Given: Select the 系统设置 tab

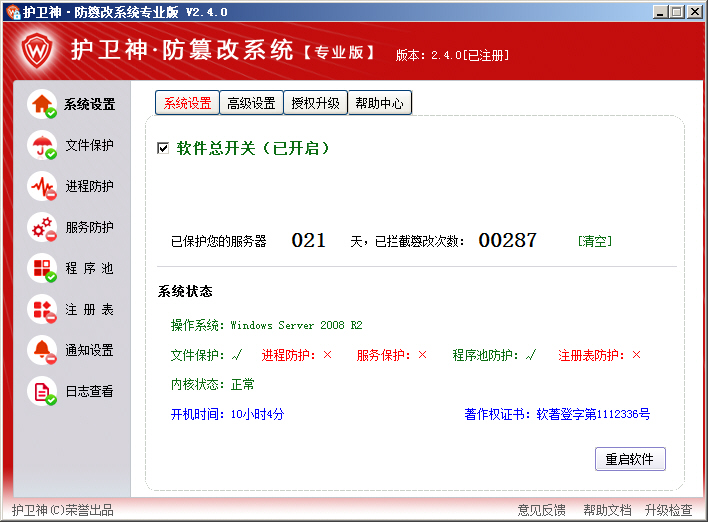Looking at the screenshot, I should tap(187, 103).
